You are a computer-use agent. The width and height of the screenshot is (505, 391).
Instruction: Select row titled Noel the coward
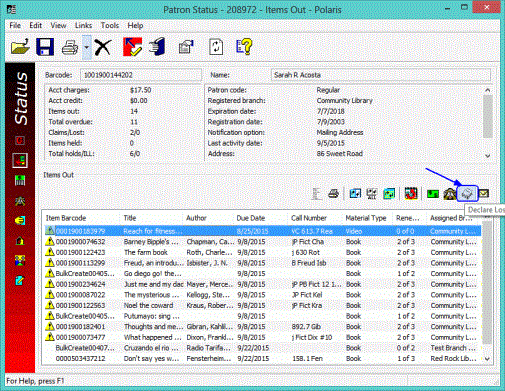click(263, 306)
